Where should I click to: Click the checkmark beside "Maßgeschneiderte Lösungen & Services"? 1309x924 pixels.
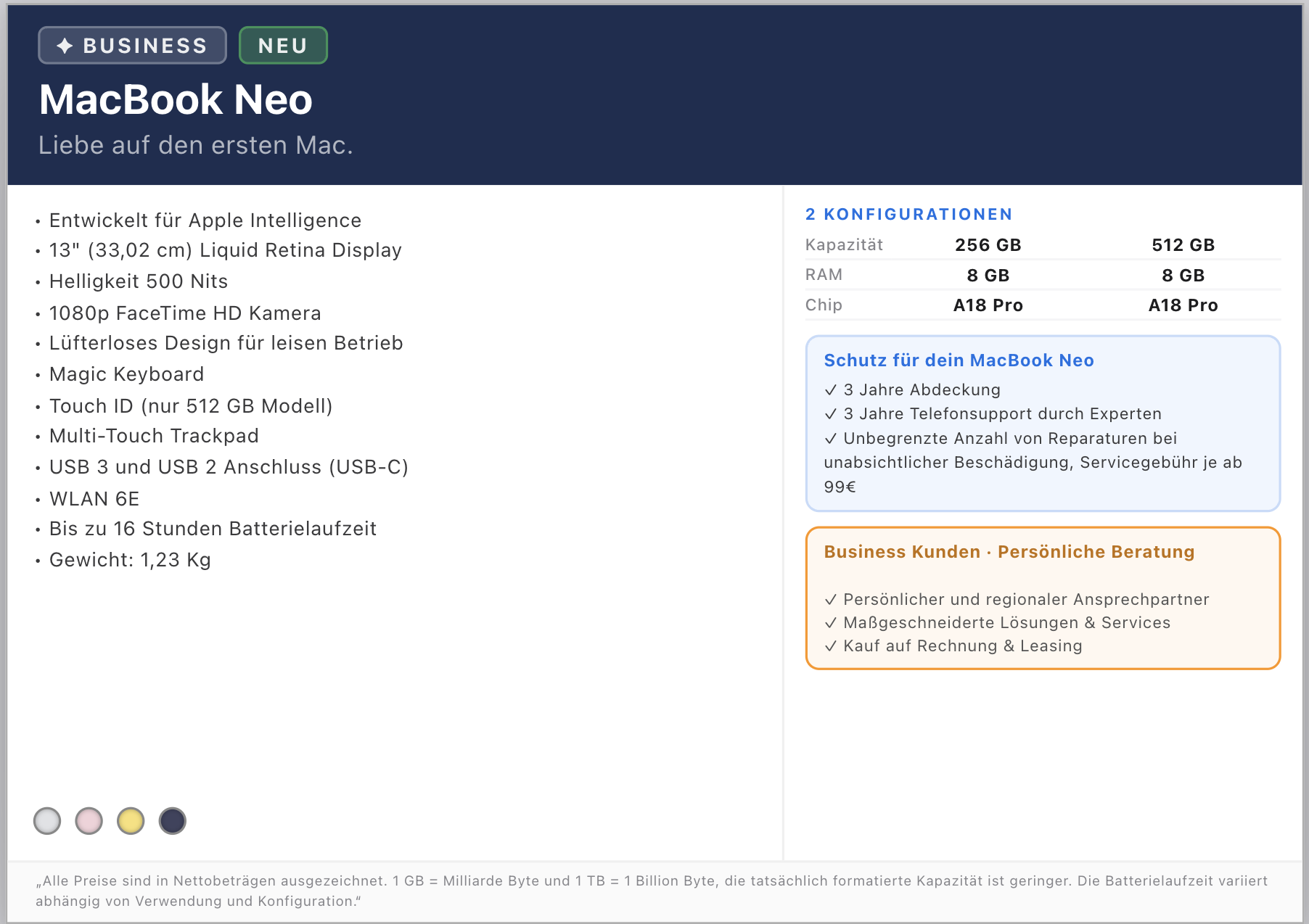831,623
